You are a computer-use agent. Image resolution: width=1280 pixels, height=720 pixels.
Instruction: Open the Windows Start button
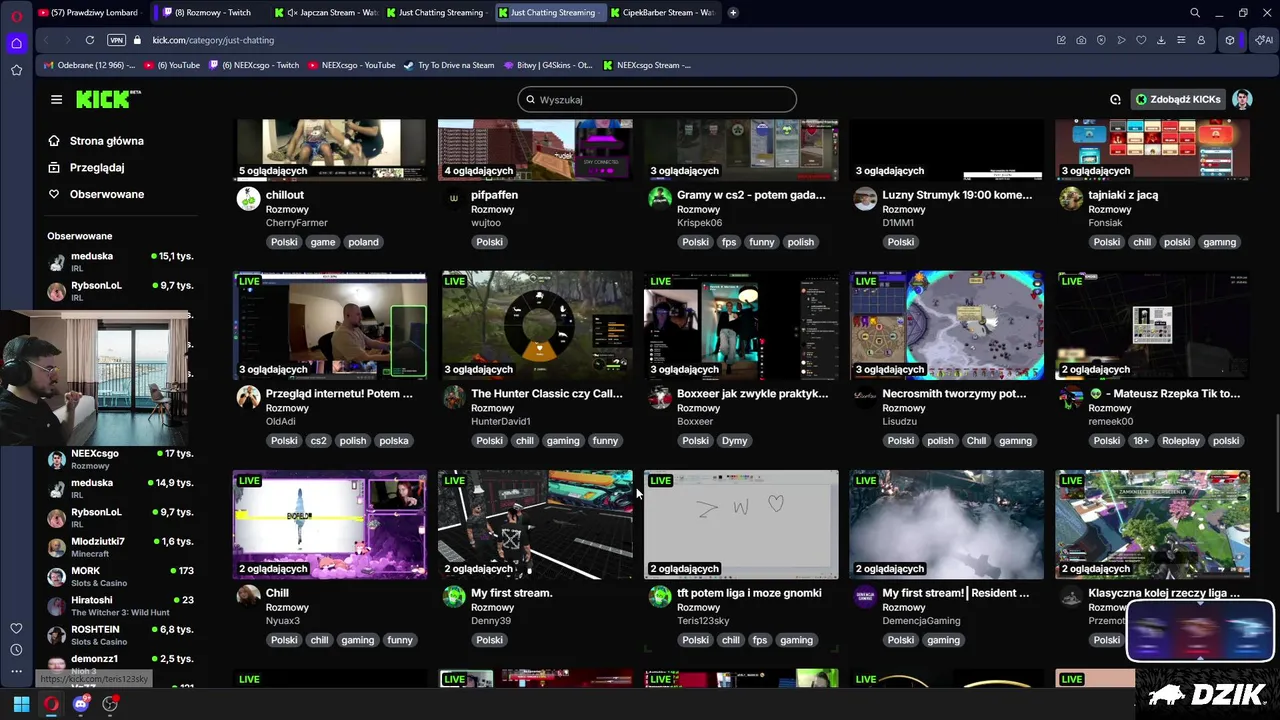click(21, 704)
